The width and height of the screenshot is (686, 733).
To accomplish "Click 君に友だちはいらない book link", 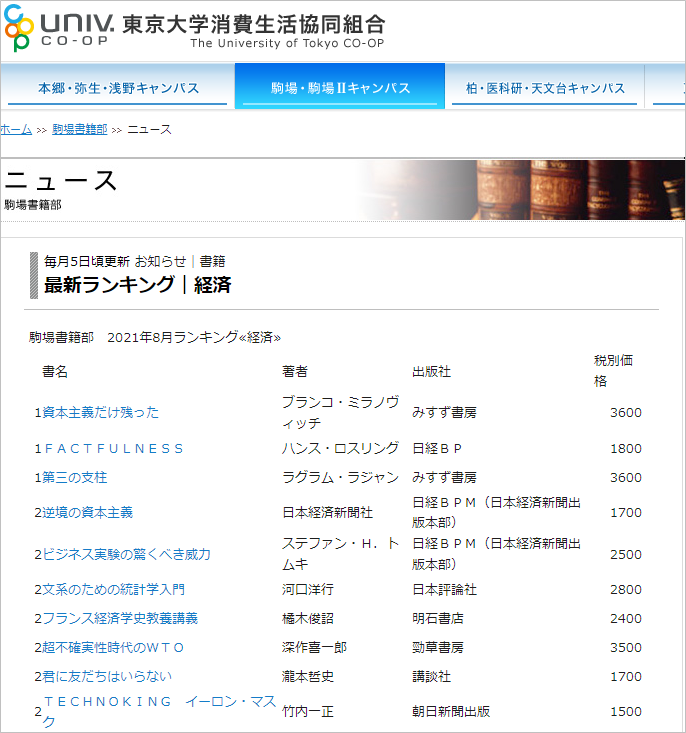I will tap(107, 676).
